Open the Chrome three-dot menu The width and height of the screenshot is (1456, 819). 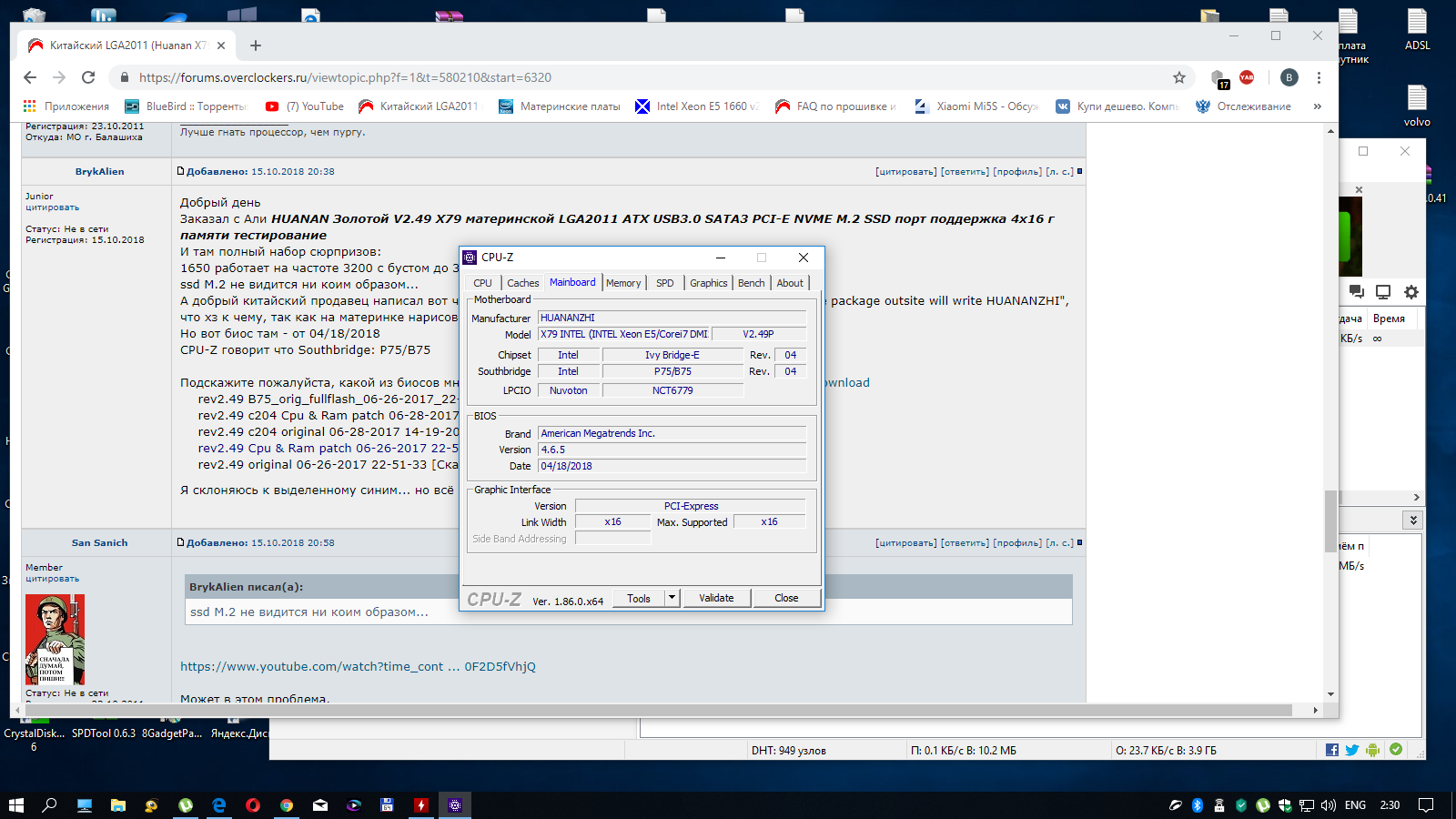1319,77
